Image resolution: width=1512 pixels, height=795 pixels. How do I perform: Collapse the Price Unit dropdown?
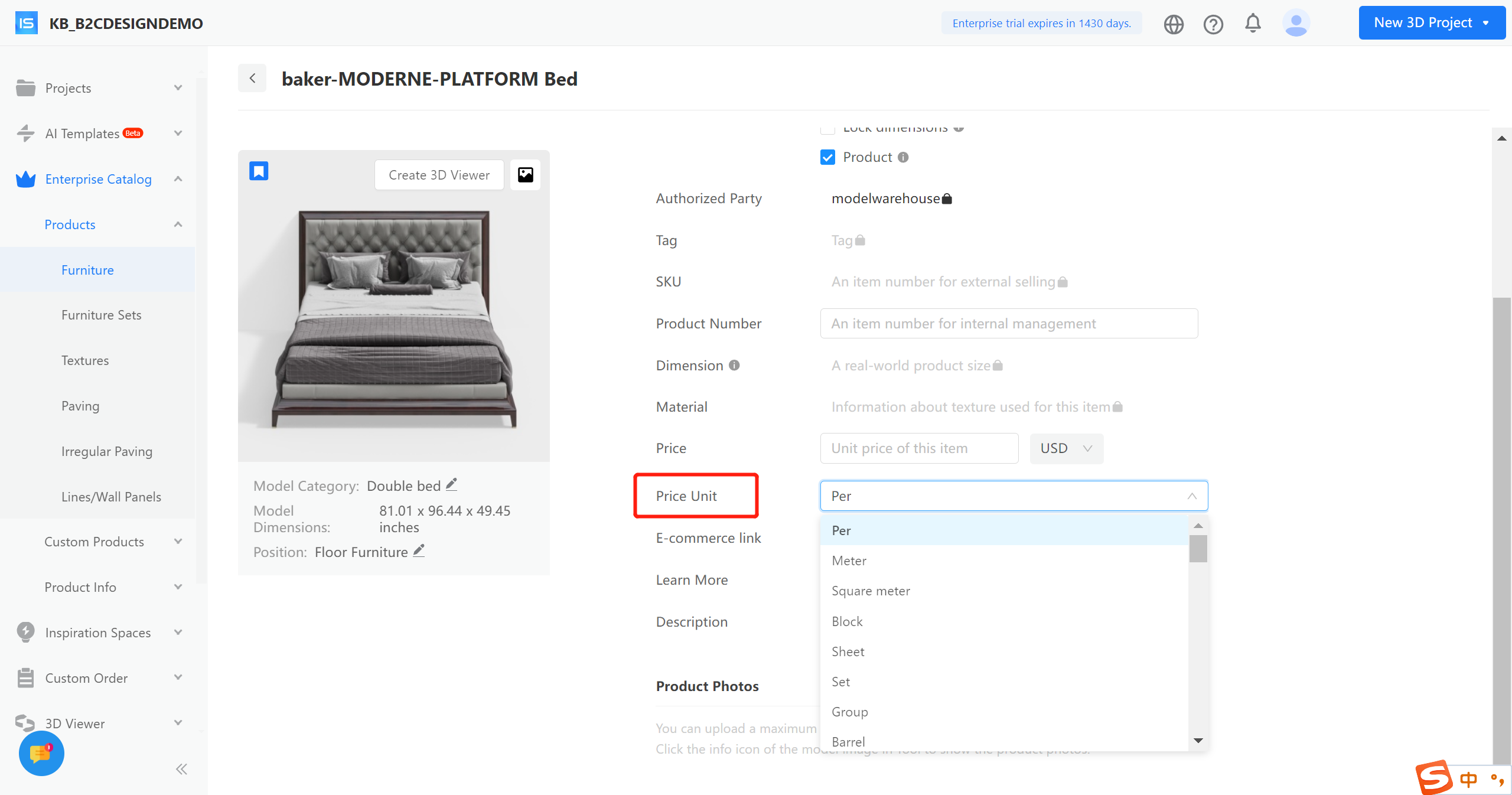click(1192, 496)
